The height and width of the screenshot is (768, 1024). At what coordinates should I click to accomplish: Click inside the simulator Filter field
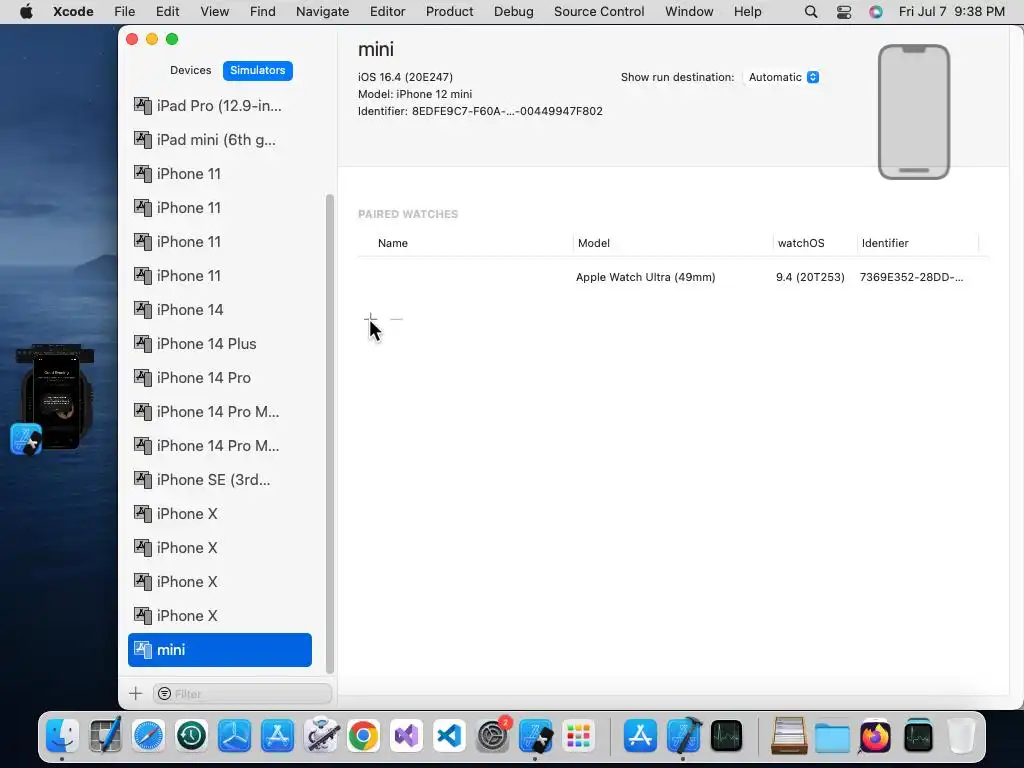[243, 694]
